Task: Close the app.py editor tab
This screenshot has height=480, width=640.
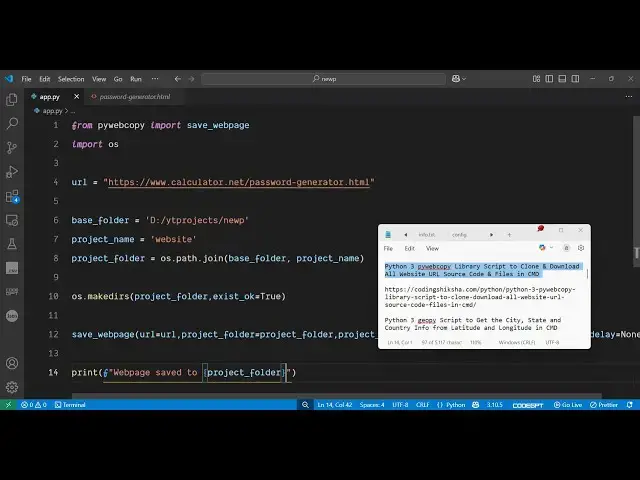Action: click(76, 97)
